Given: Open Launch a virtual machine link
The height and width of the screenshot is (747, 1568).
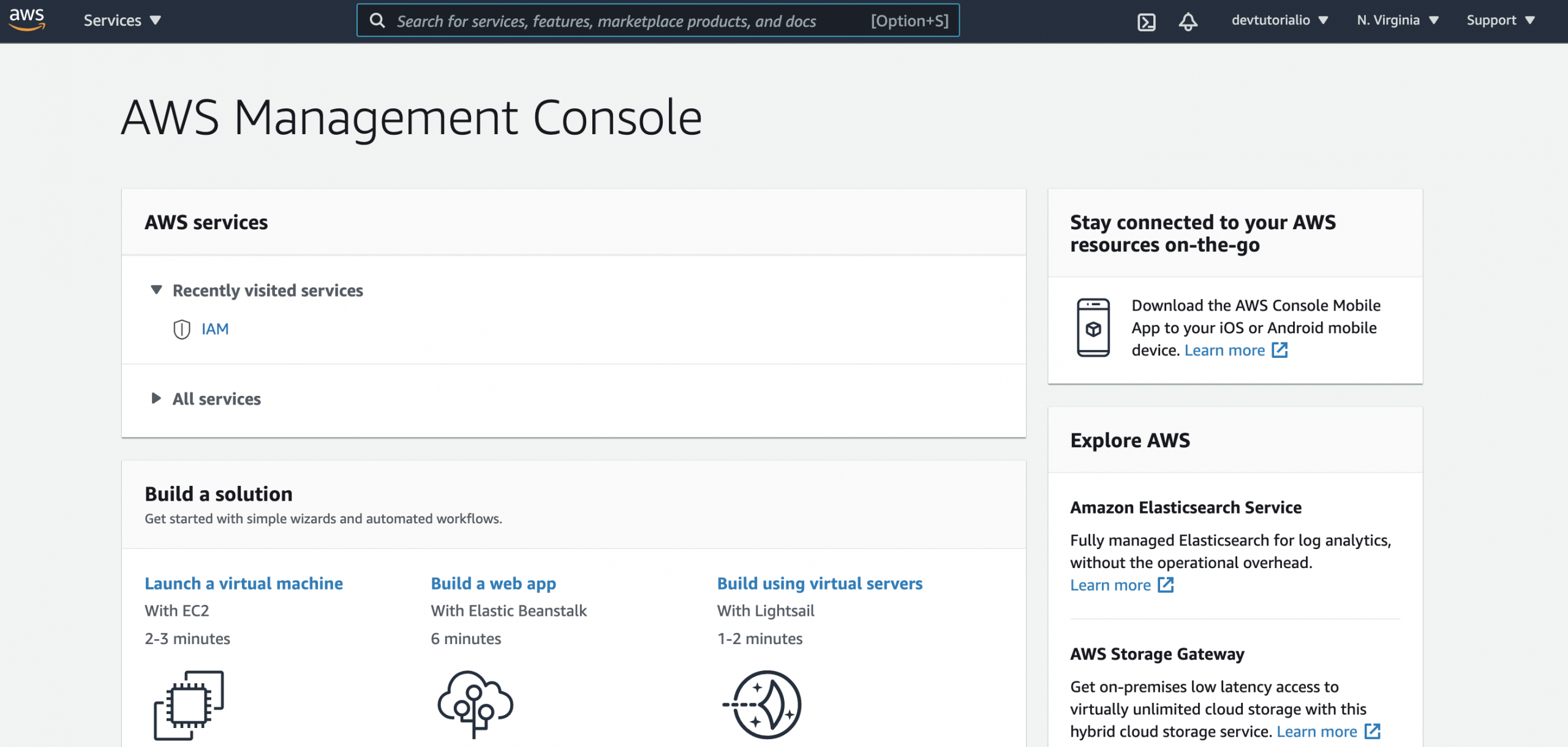Looking at the screenshot, I should [x=244, y=583].
